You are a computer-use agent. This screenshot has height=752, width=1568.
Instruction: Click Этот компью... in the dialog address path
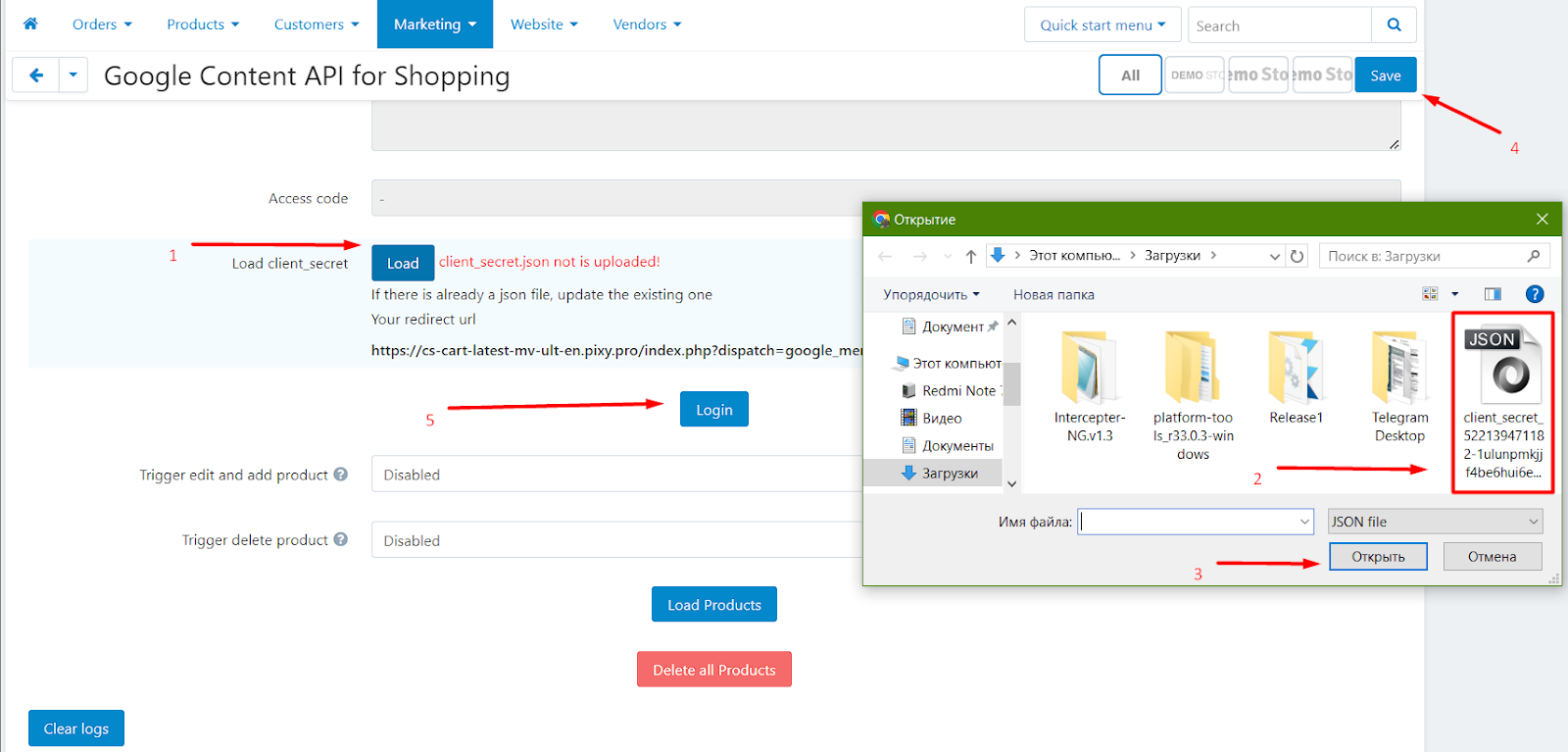point(1074,255)
